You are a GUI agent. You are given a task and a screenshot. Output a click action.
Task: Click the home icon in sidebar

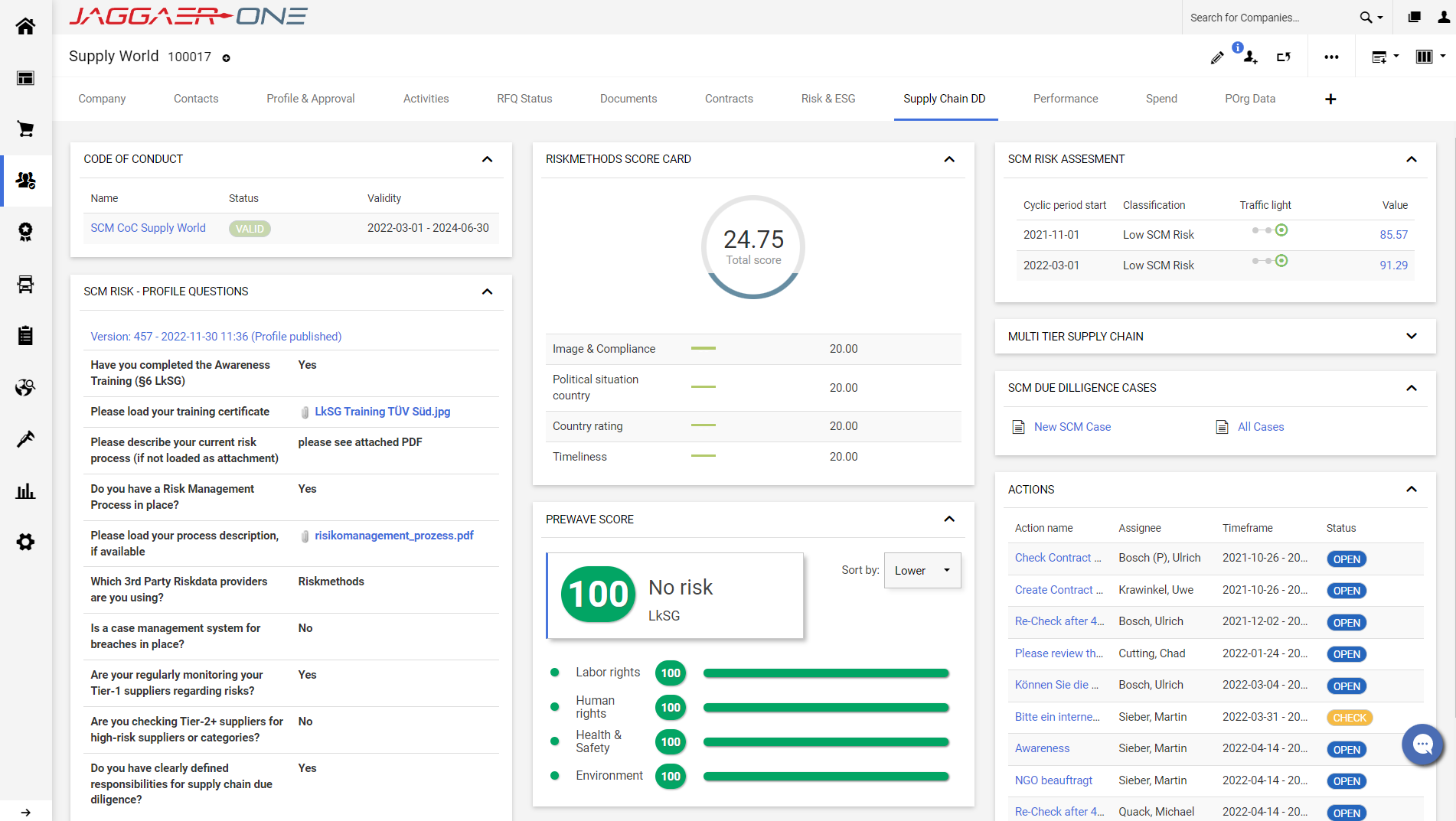click(x=25, y=25)
